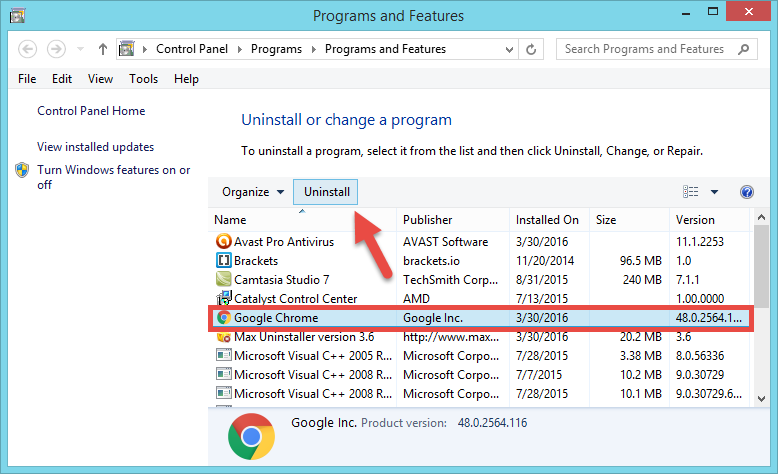Click the search magnifier icon
Image resolution: width=778 pixels, height=474 pixels.
[743, 49]
